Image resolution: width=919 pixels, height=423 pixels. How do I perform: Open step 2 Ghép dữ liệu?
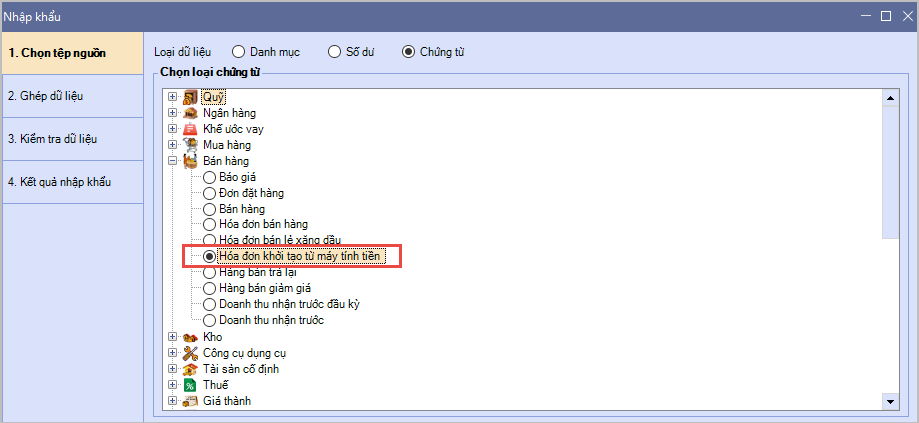pyautogui.click(x=72, y=96)
